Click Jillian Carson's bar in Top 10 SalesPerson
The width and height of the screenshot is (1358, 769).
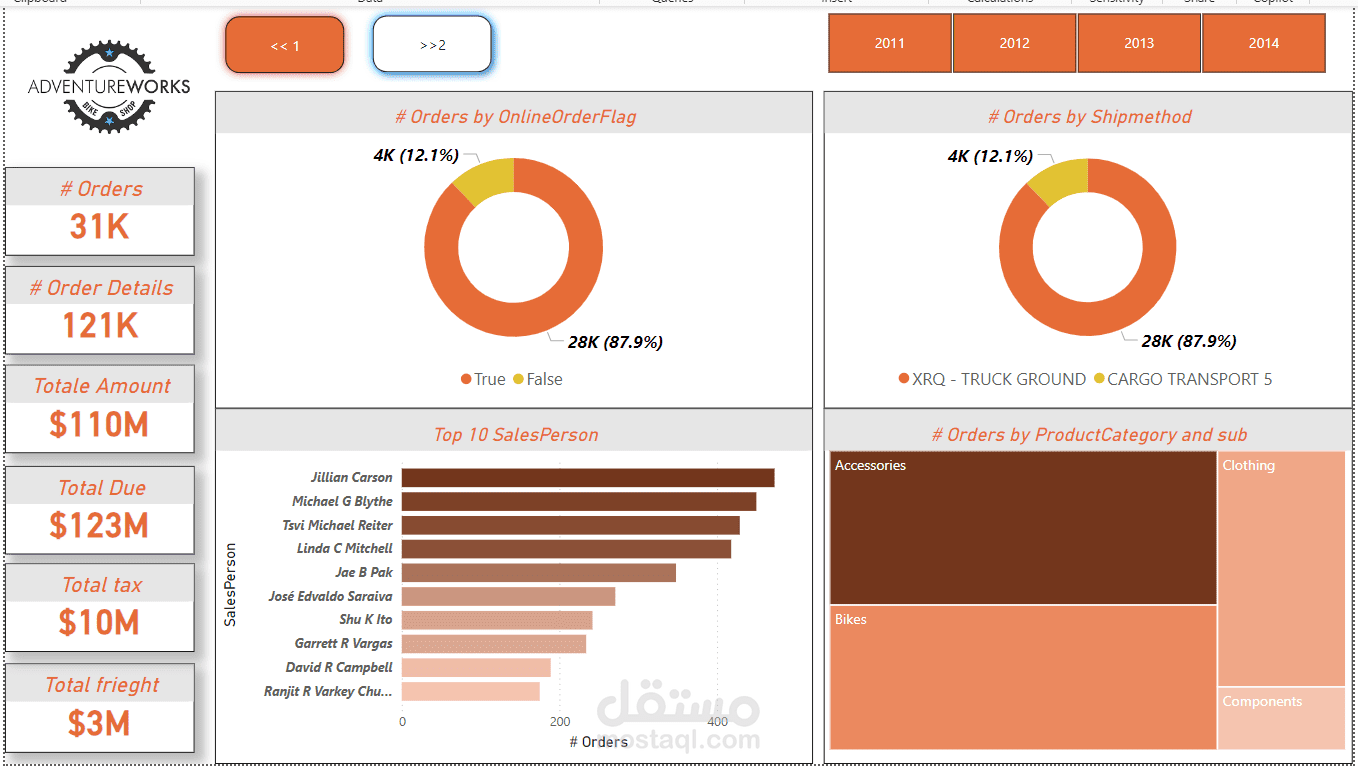(x=585, y=477)
